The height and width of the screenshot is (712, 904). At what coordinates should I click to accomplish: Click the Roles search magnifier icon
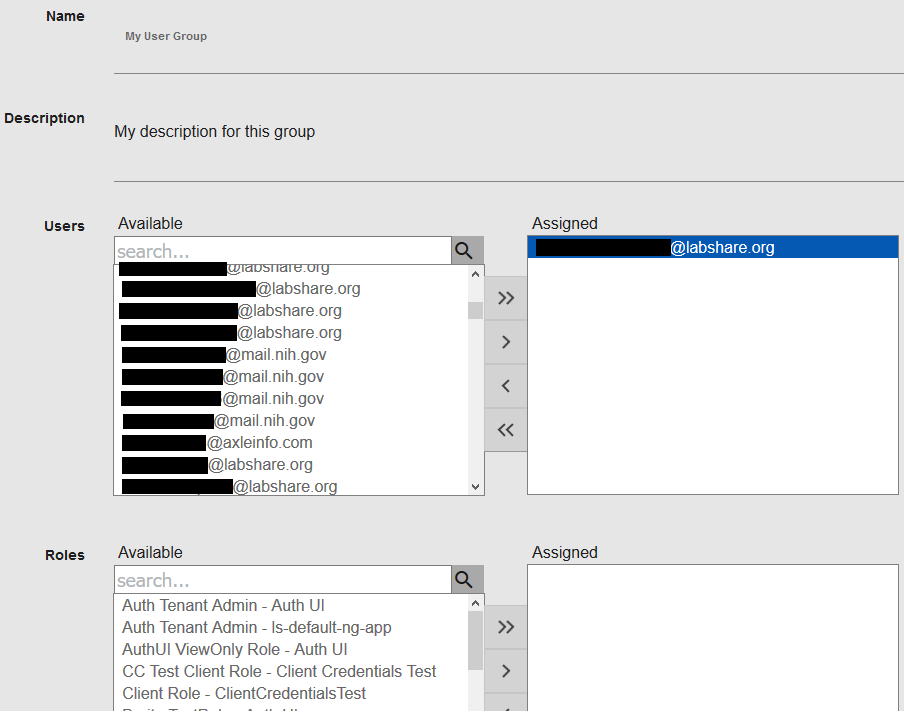[468, 579]
